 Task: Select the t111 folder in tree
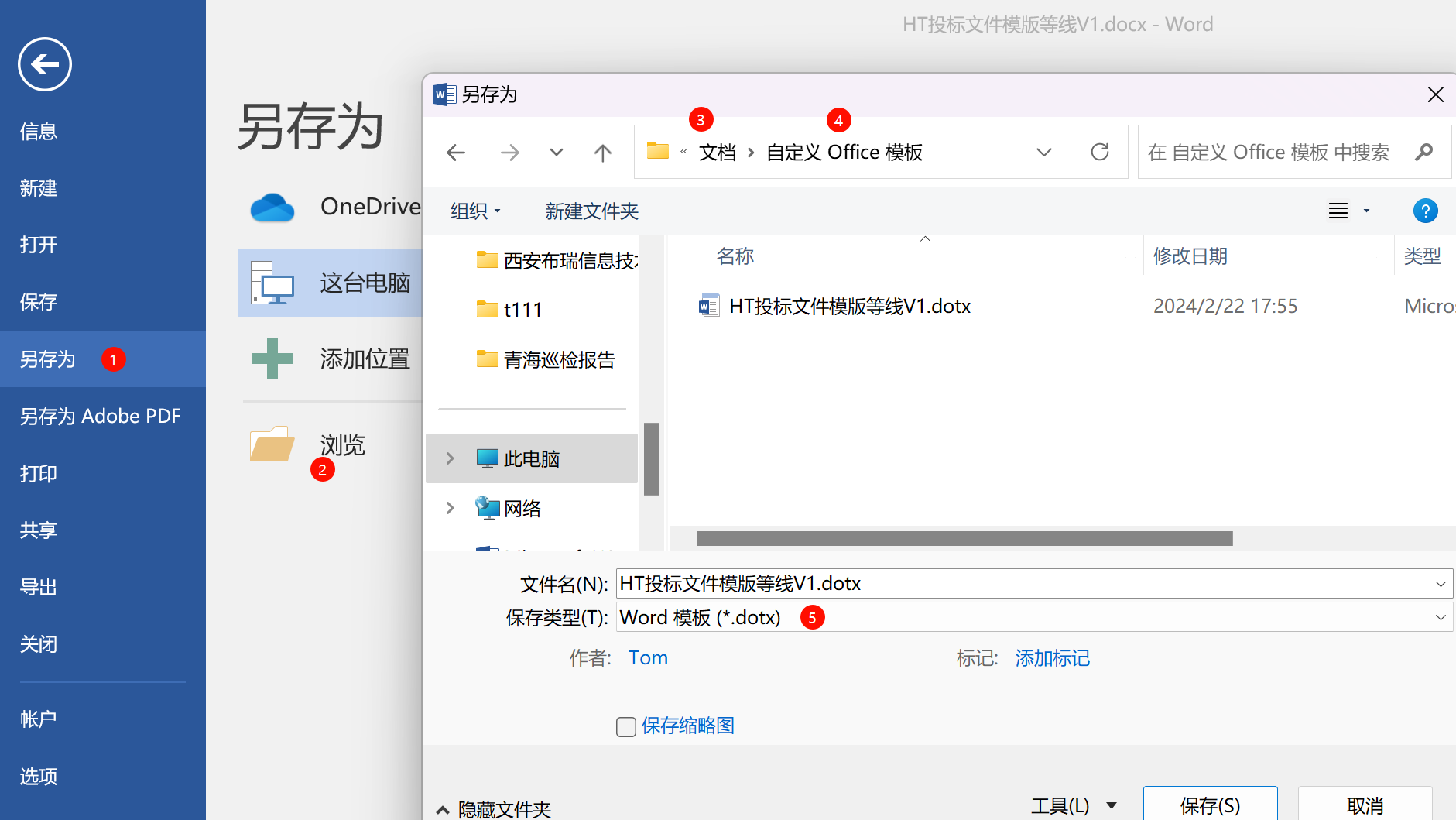tap(509, 310)
